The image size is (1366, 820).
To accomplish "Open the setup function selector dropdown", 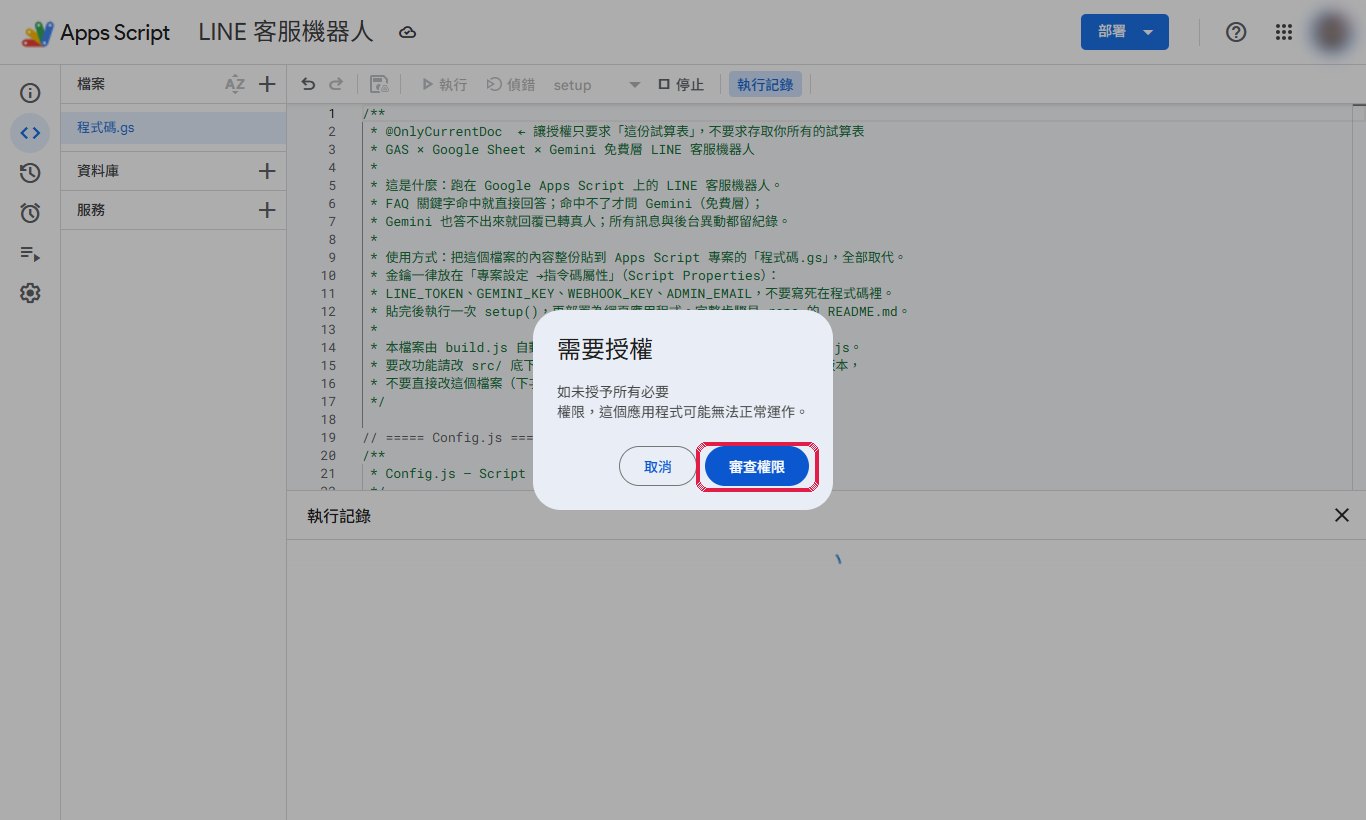I will (x=597, y=85).
